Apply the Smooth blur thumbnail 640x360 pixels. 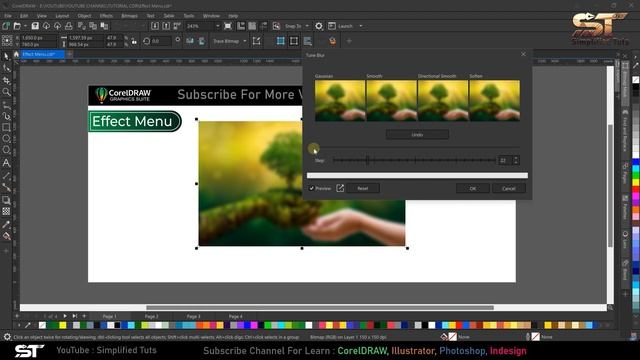[x=391, y=100]
